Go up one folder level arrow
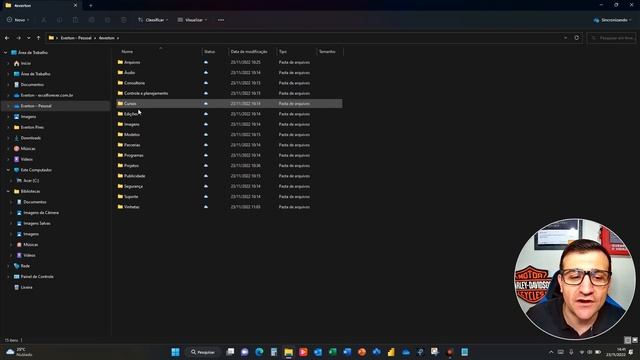640x360 pixels. [x=38, y=38]
